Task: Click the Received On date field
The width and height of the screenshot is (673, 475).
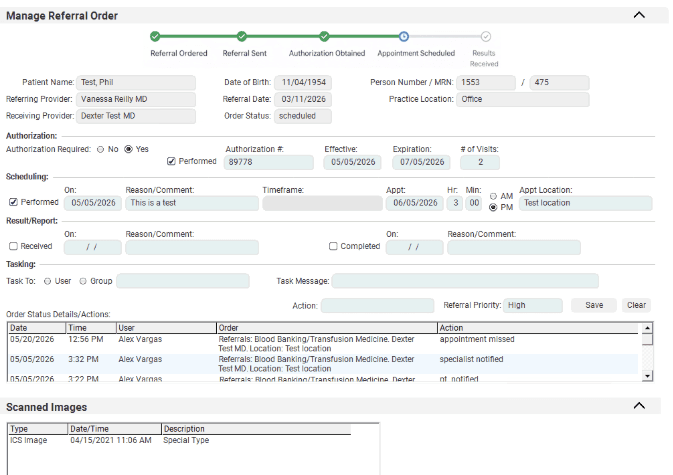Action: click(x=93, y=247)
